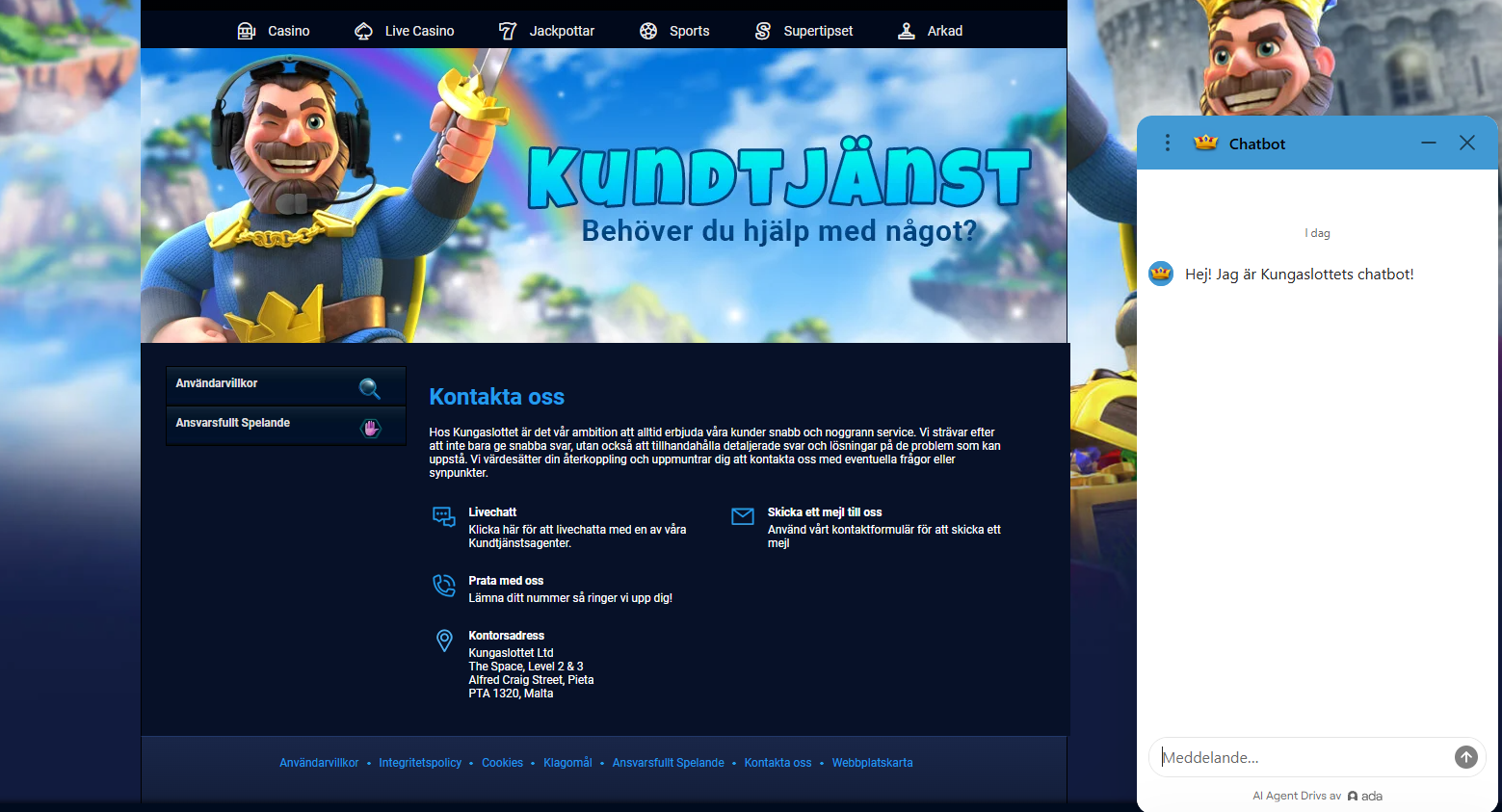Send message with the arrow button
This screenshot has width=1502, height=812.
pyautogui.click(x=1466, y=757)
